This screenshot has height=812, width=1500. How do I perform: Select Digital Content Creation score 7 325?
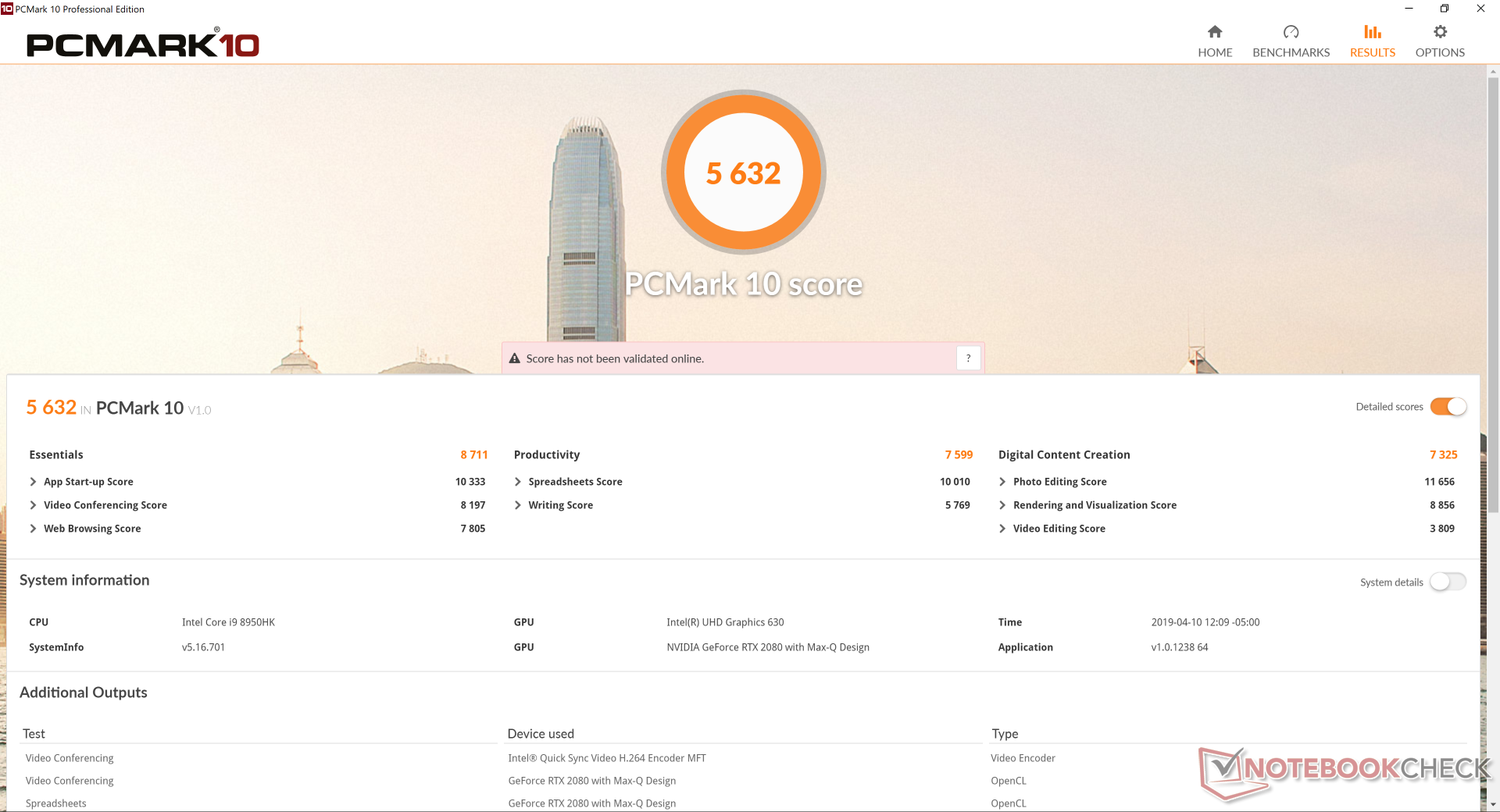click(1443, 454)
